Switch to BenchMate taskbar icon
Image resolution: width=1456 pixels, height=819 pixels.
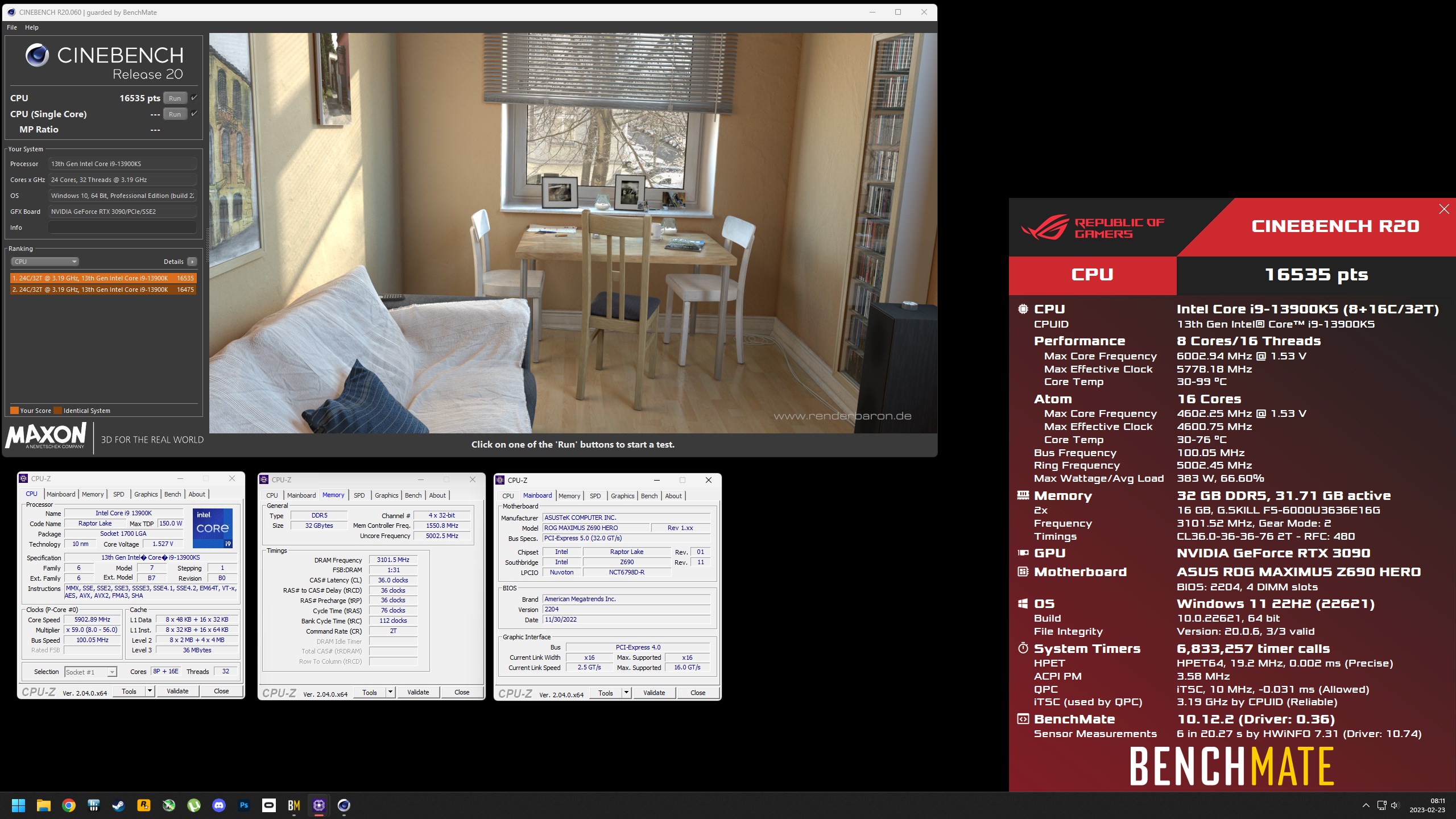pos(294,805)
